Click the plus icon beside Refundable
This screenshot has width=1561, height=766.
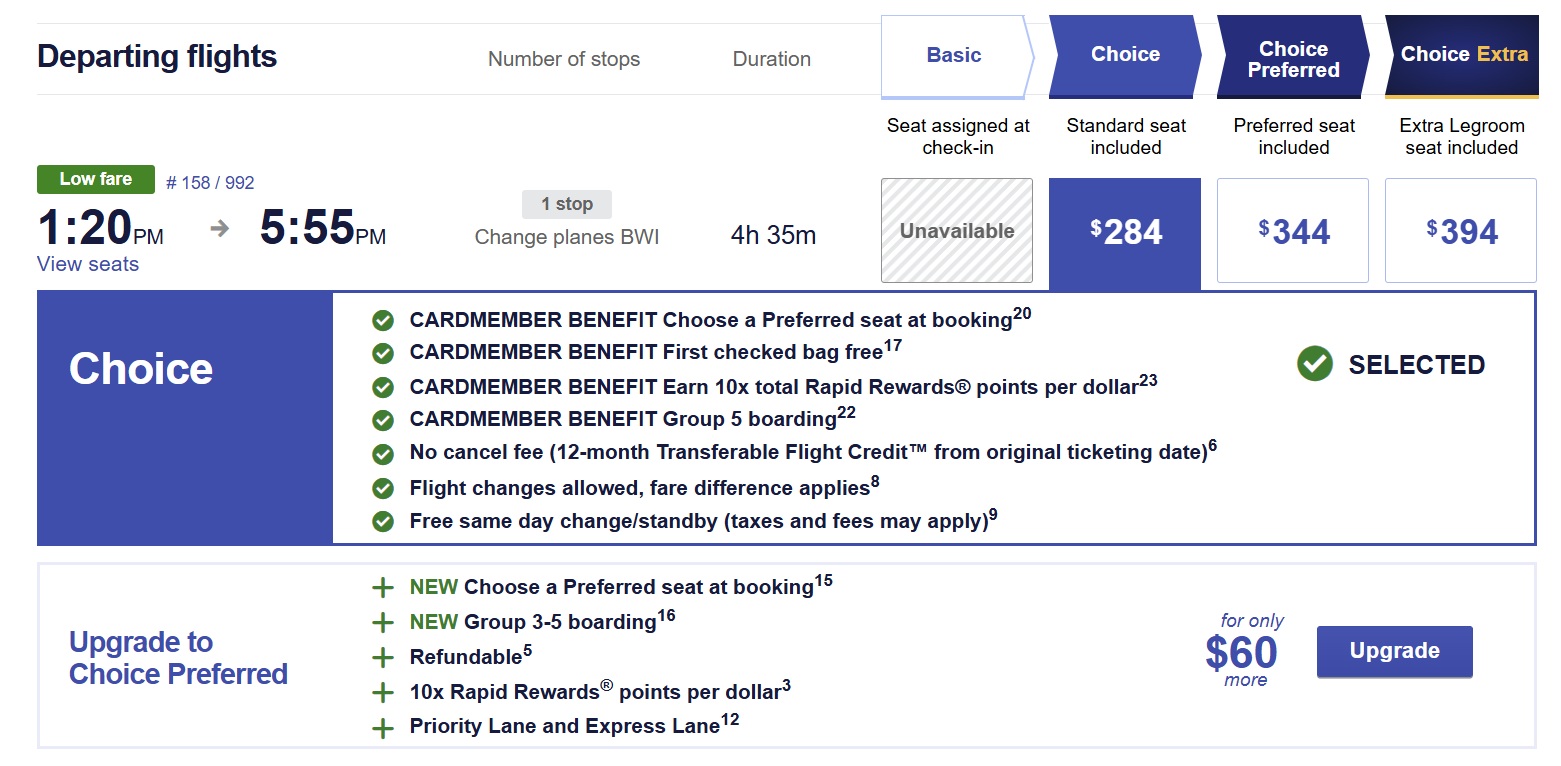tap(382, 658)
